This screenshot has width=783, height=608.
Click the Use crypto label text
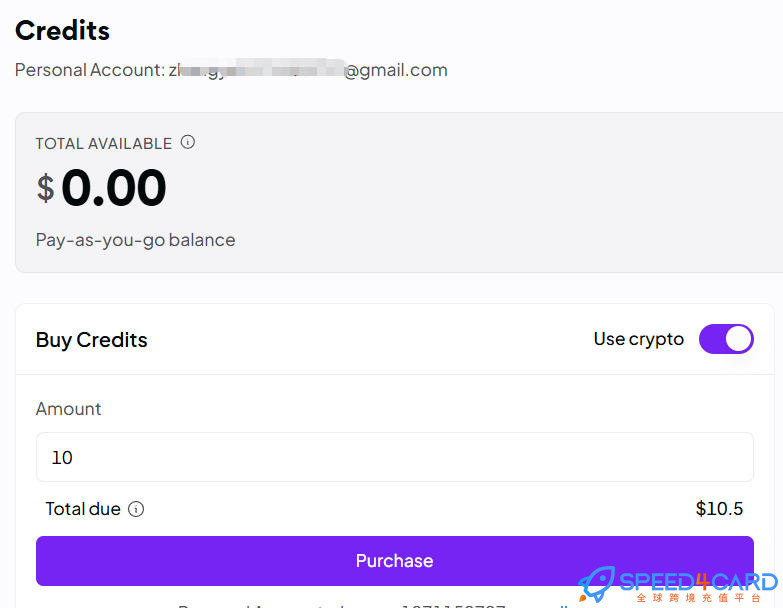639,339
